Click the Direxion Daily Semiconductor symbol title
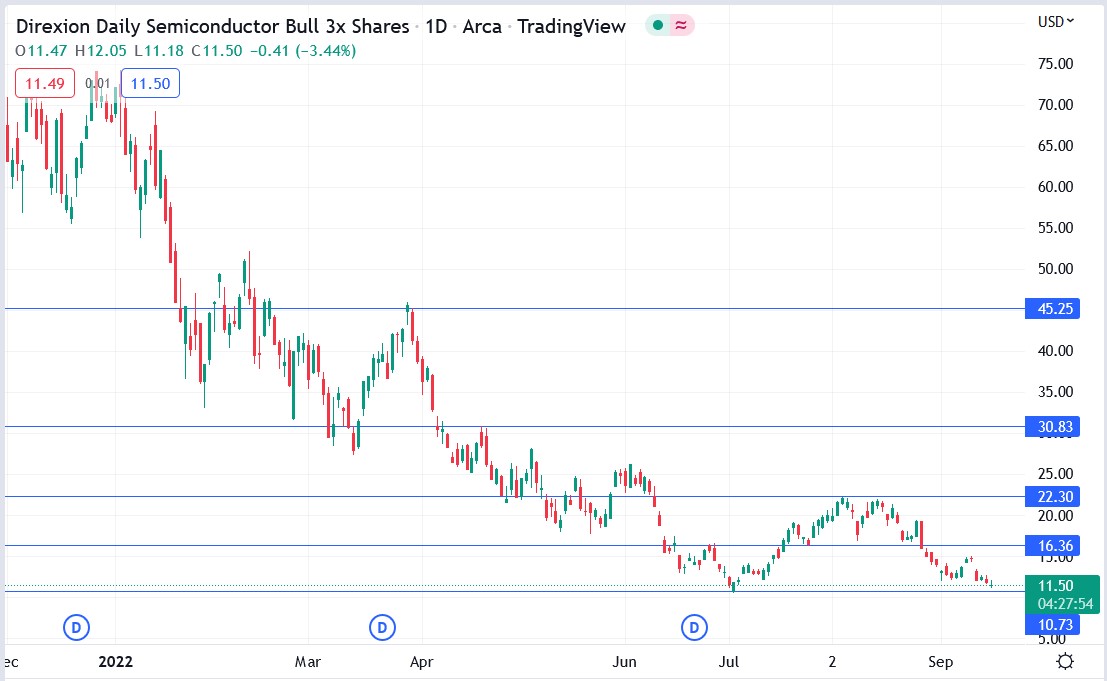The height and width of the screenshot is (681, 1107). click(x=213, y=26)
